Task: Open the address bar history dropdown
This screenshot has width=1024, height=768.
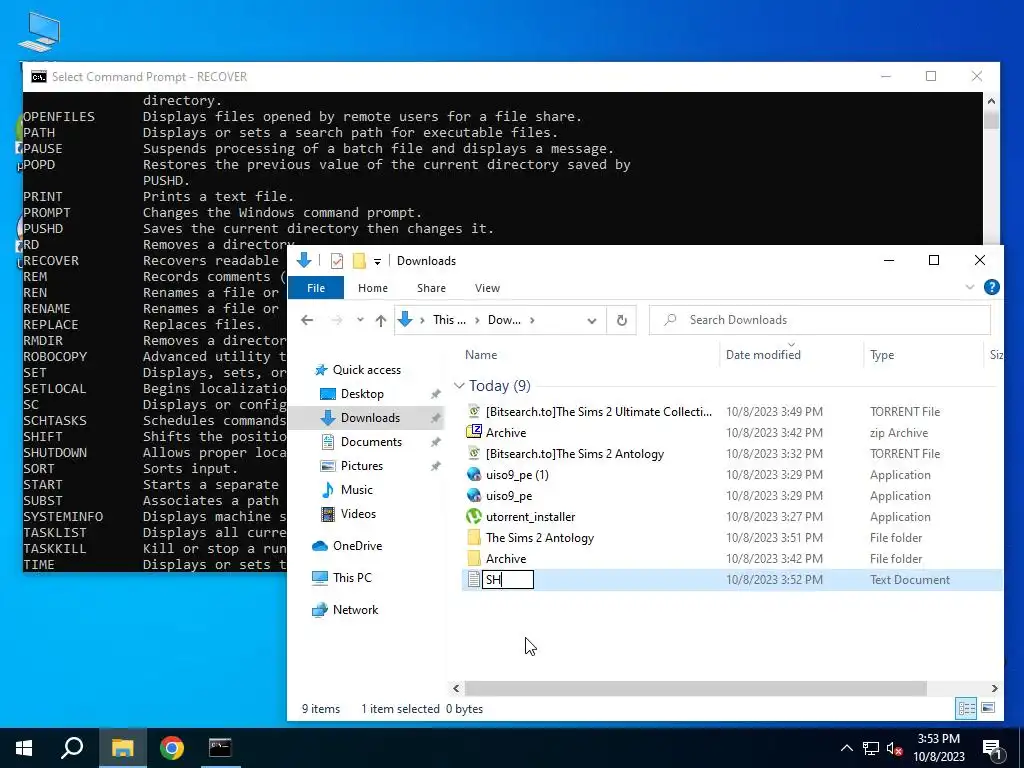Action: pyautogui.click(x=592, y=321)
